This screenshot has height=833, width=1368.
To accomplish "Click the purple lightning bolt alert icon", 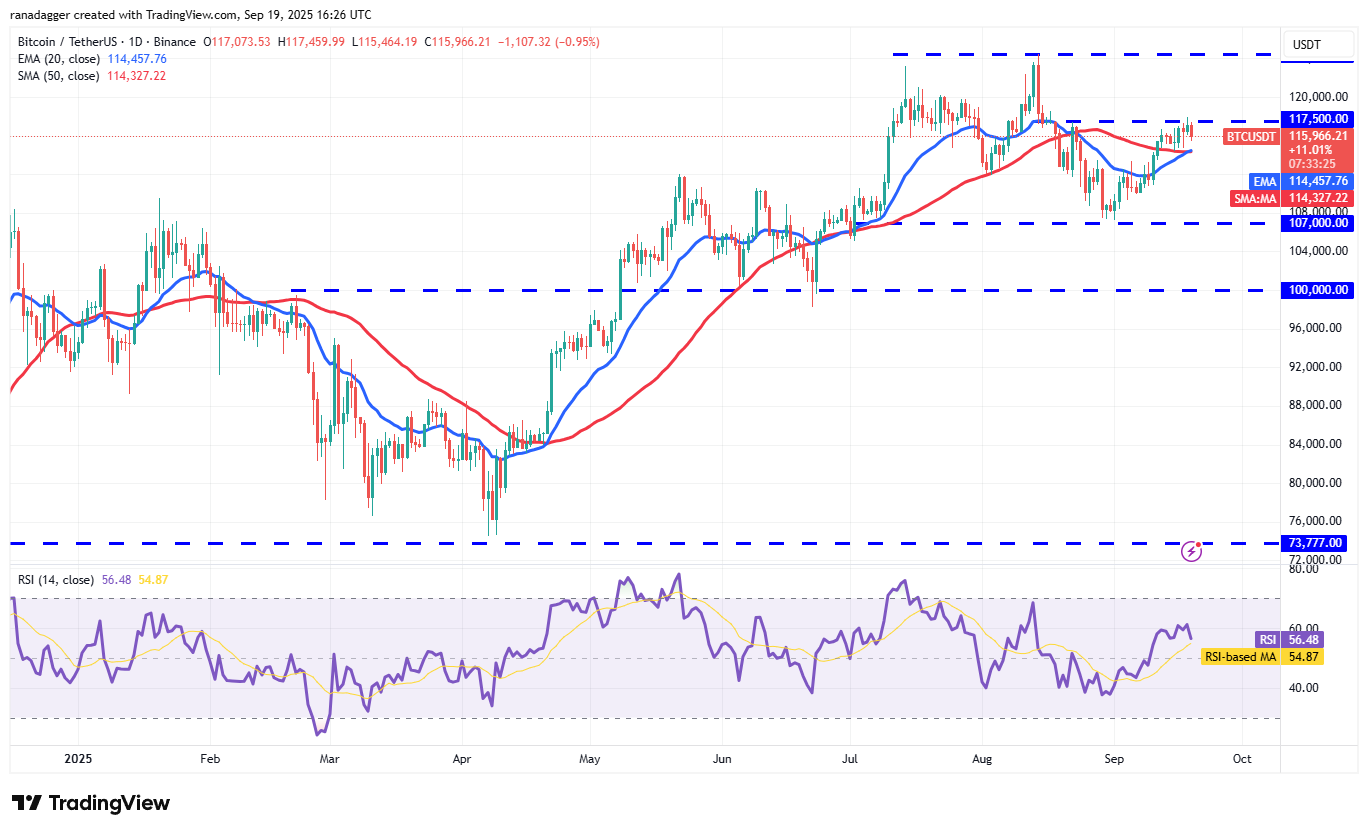I will [1190, 551].
